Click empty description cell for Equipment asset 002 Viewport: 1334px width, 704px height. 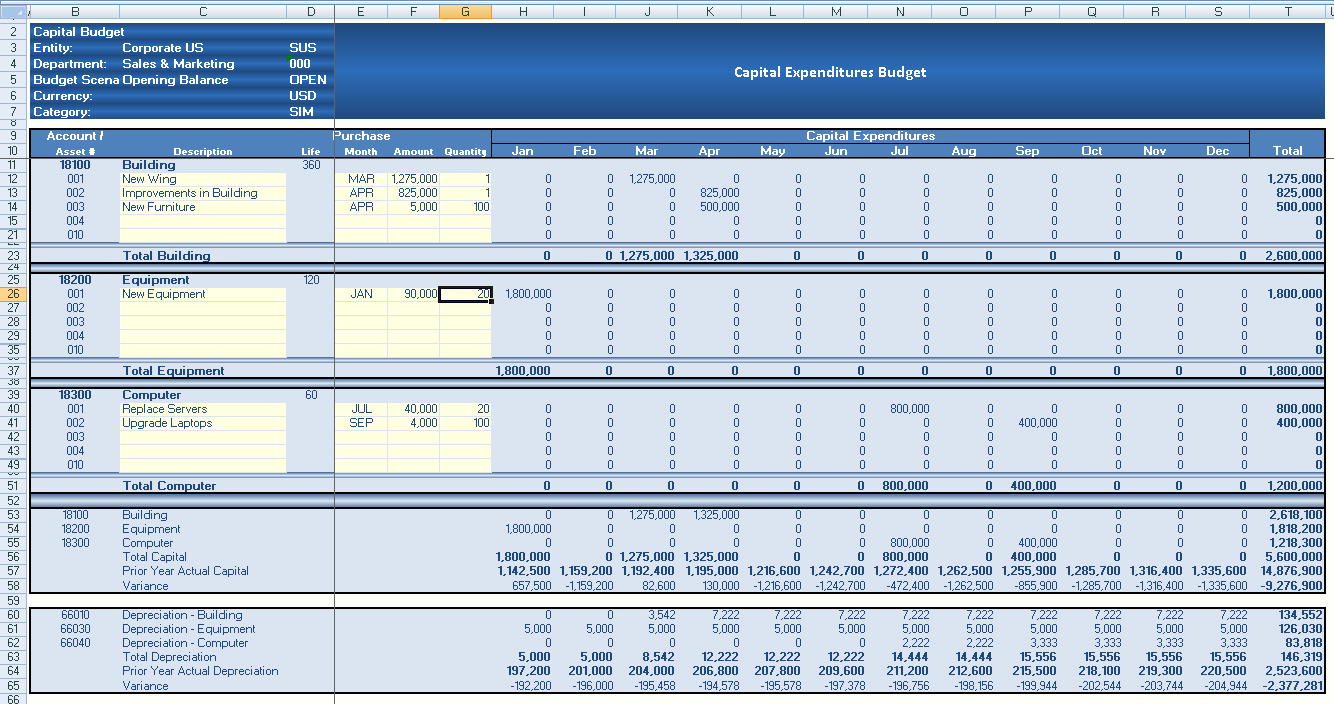(x=202, y=308)
